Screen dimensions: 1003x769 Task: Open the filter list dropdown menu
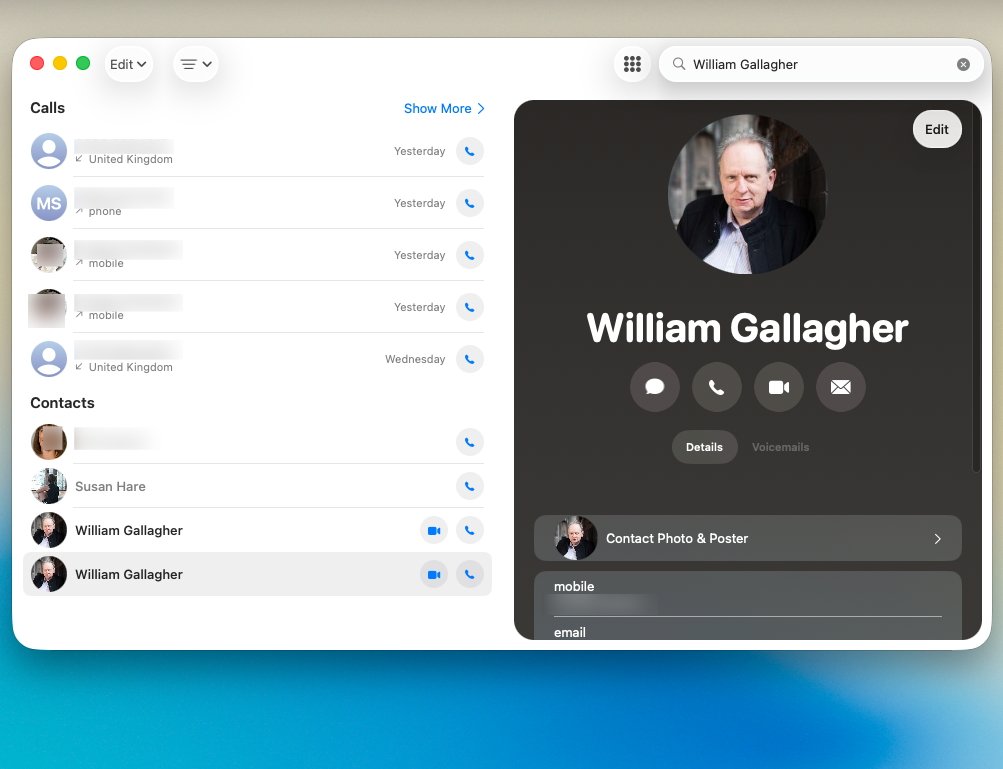click(x=196, y=64)
